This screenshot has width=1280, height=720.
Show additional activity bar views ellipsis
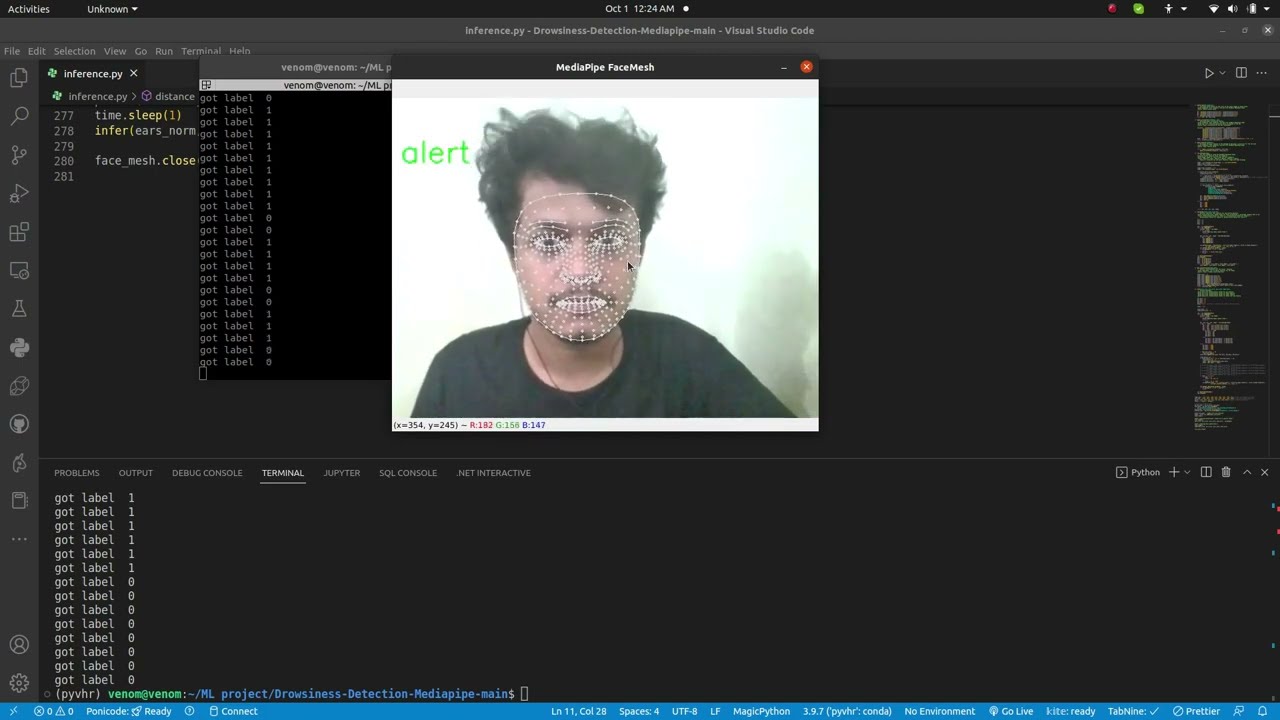pos(19,539)
